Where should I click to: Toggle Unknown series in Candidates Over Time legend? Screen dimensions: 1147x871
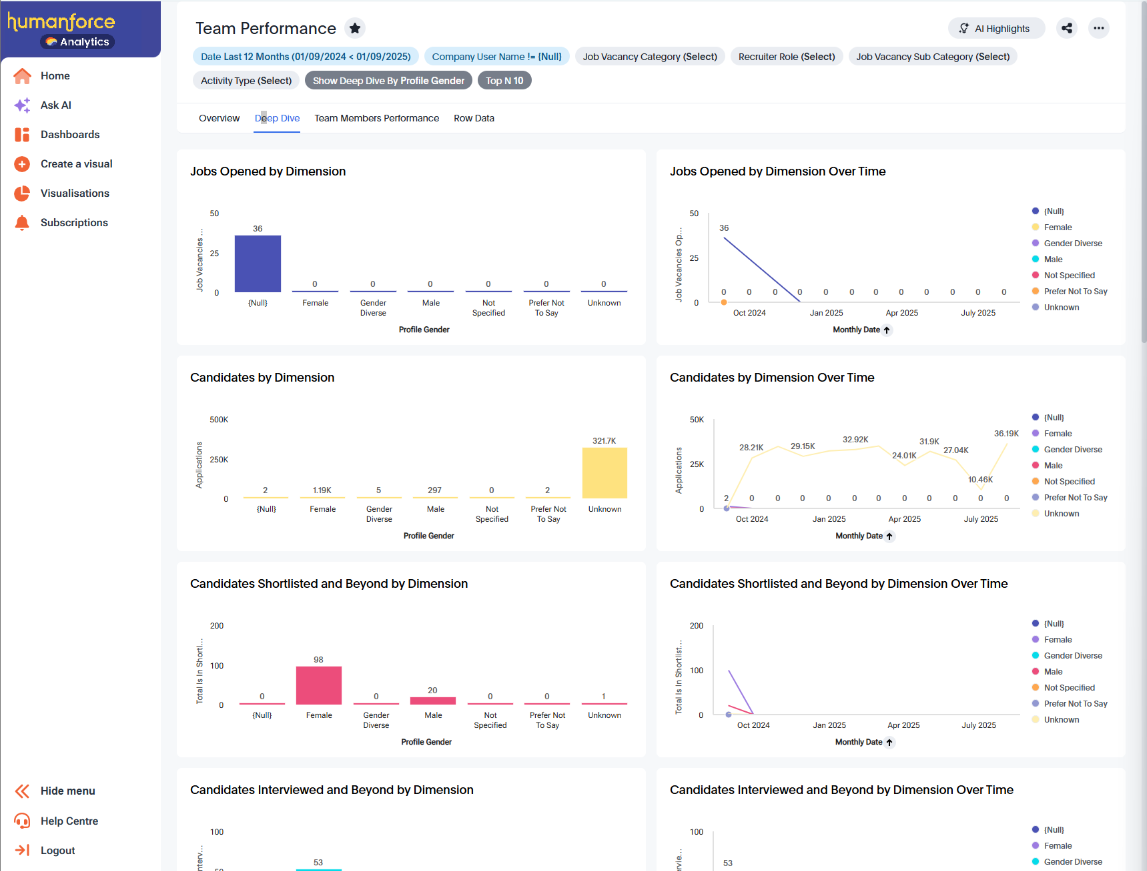point(1061,514)
